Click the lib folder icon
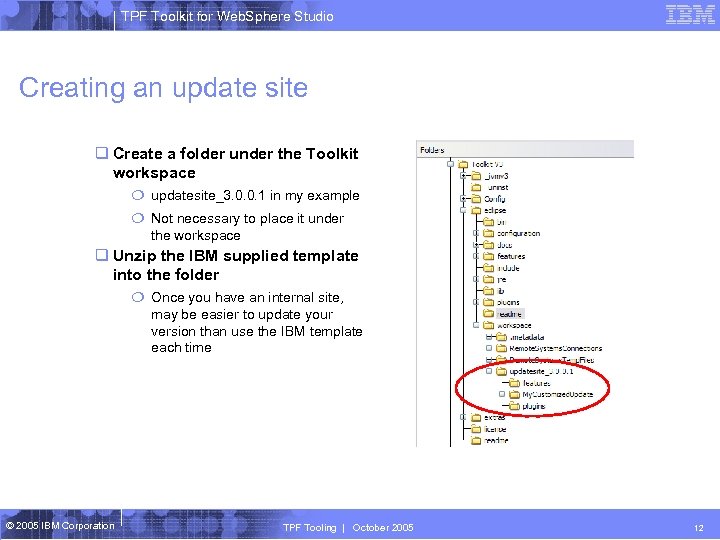720x540 pixels. tap(489, 291)
